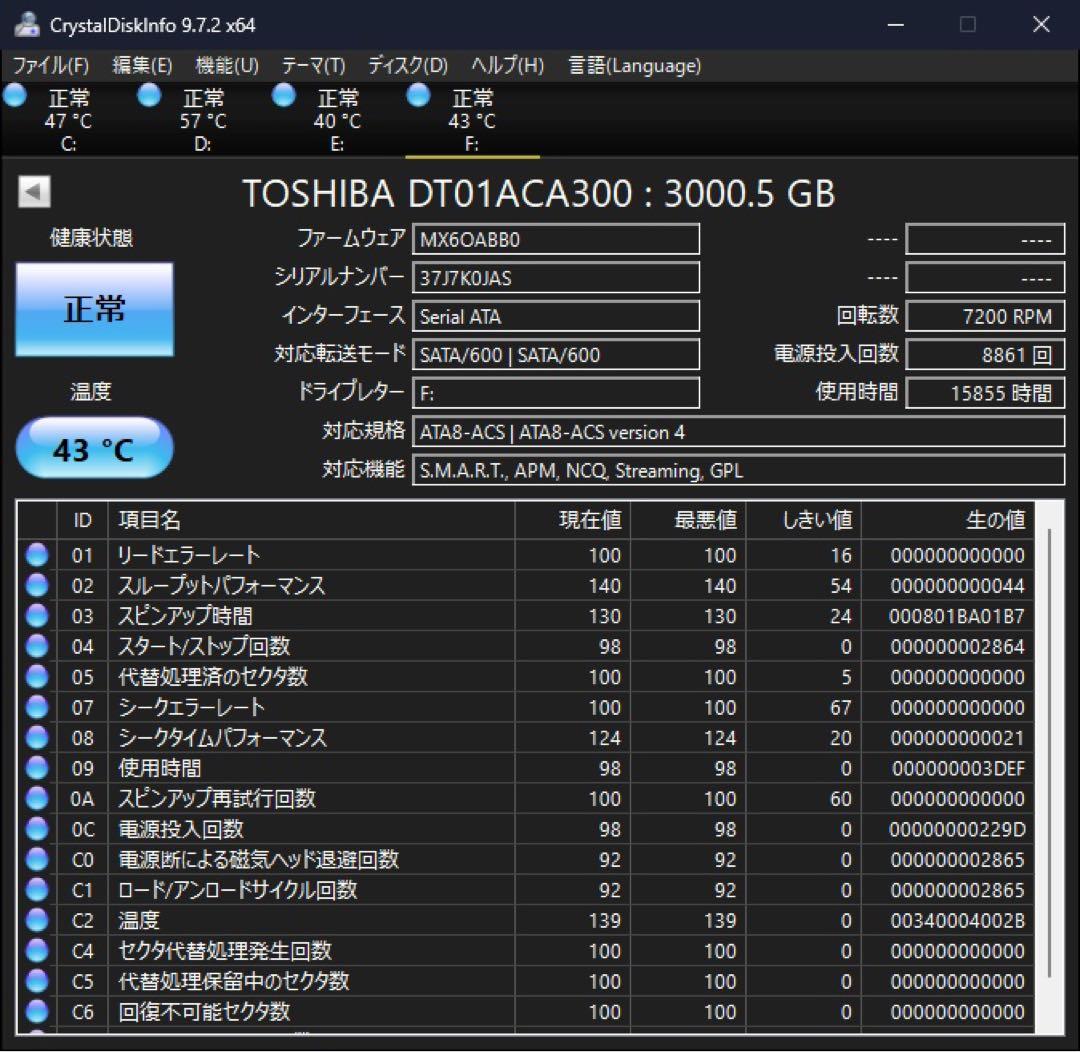Click the indicator icon for 回復不可能セクタ数
Screen dimensions: 1080x1052
[x=36, y=1012]
